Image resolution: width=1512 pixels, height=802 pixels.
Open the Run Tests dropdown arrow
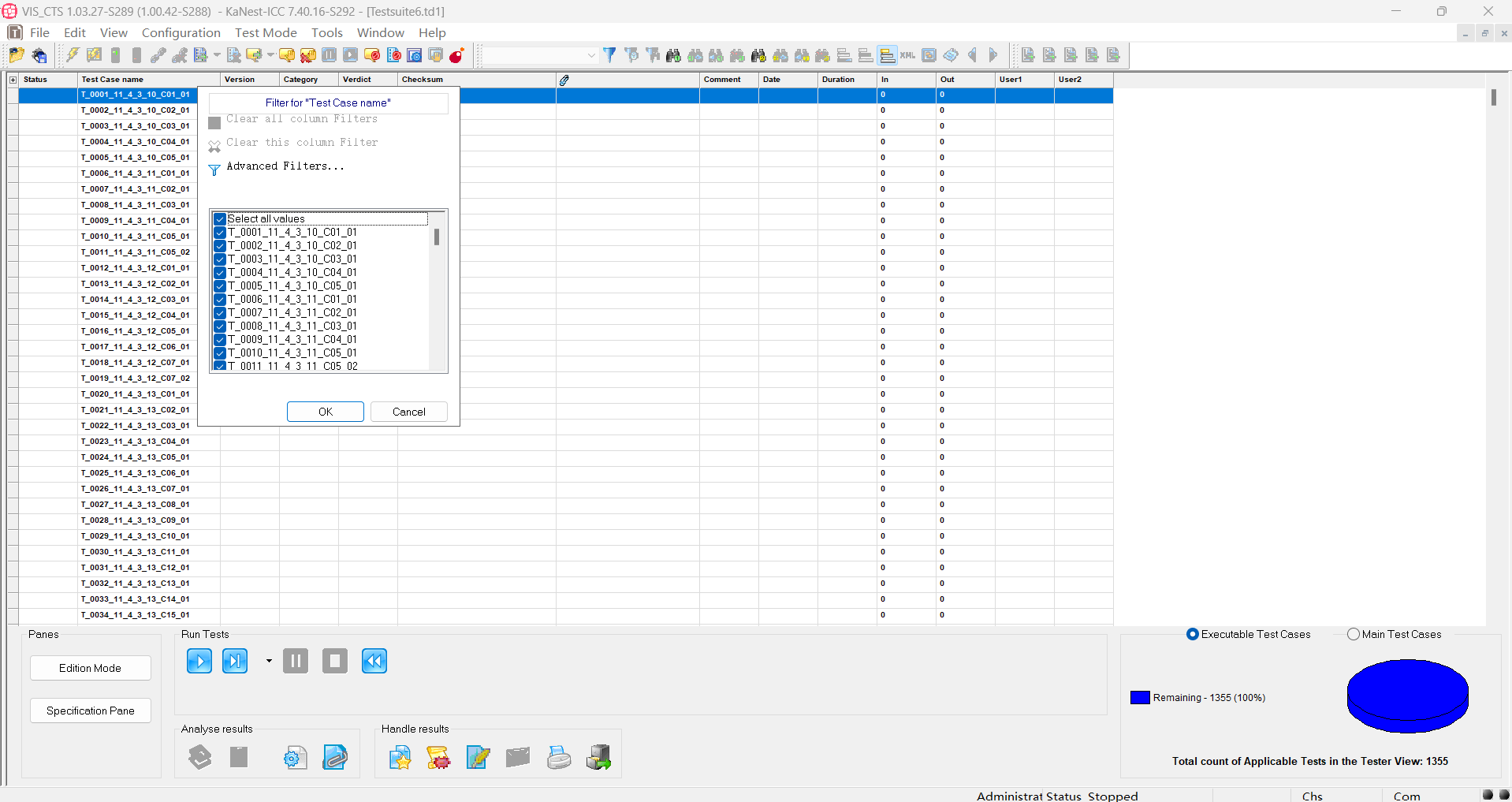(x=269, y=661)
